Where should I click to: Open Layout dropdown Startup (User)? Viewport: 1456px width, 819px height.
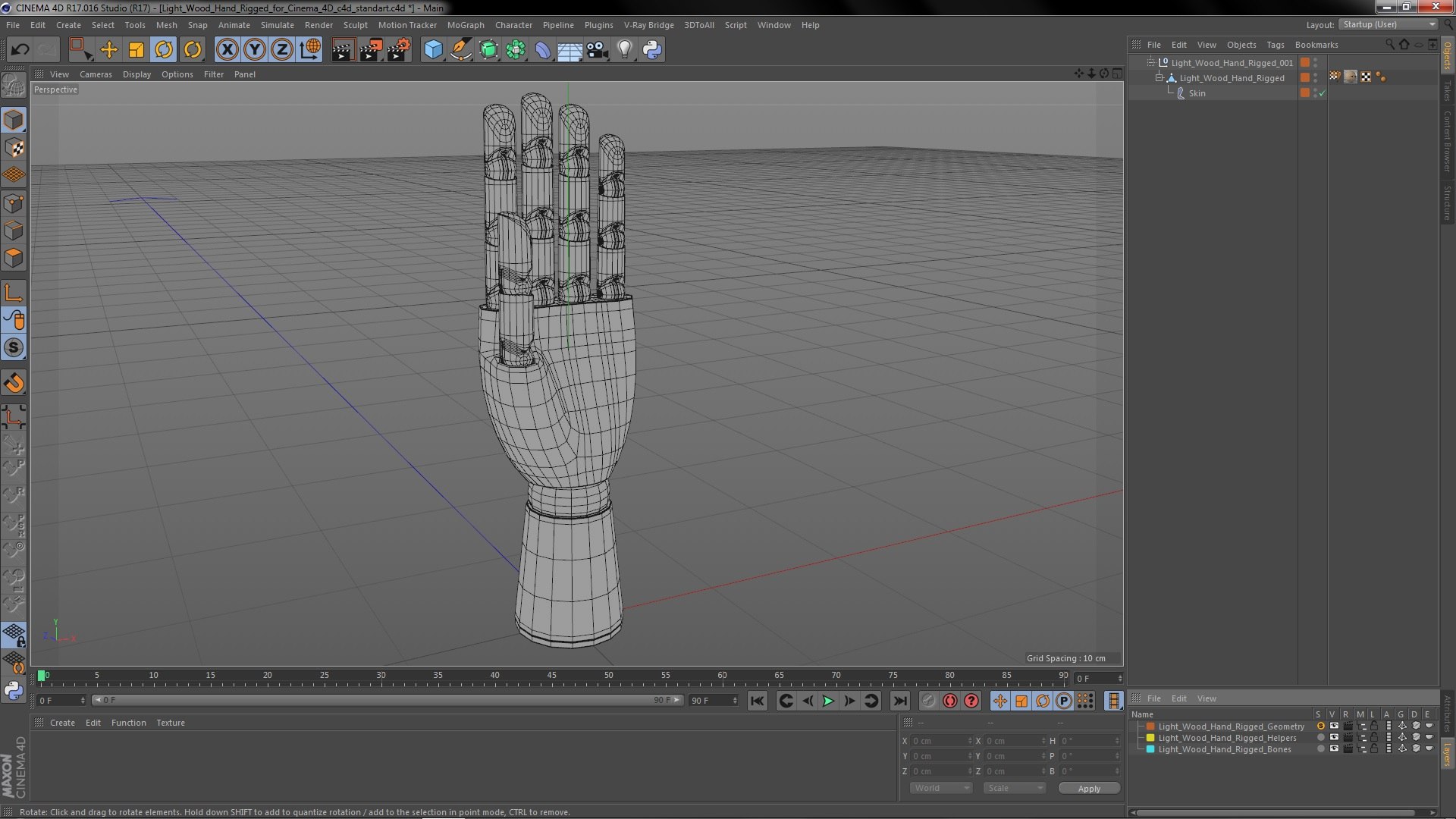[1389, 25]
